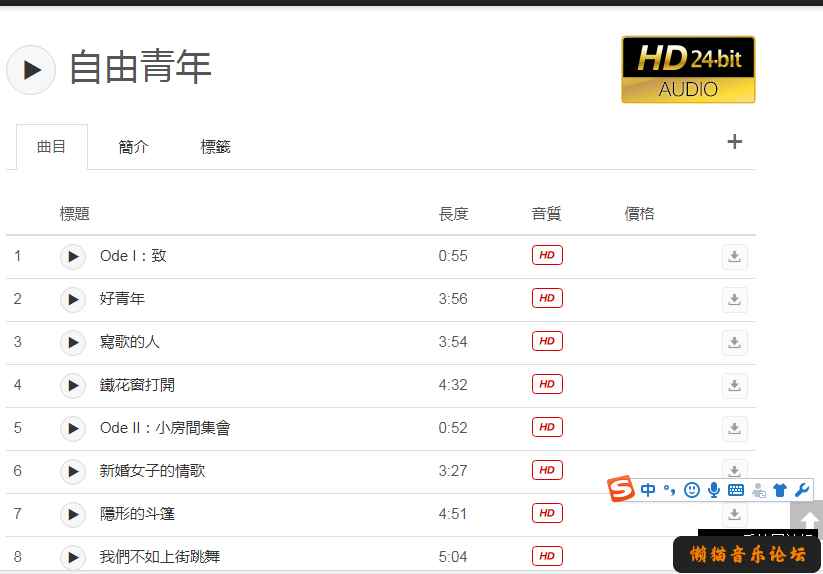This screenshot has width=823, height=574.
Task: Play track 1 Ode I：致
Action: point(73,256)
